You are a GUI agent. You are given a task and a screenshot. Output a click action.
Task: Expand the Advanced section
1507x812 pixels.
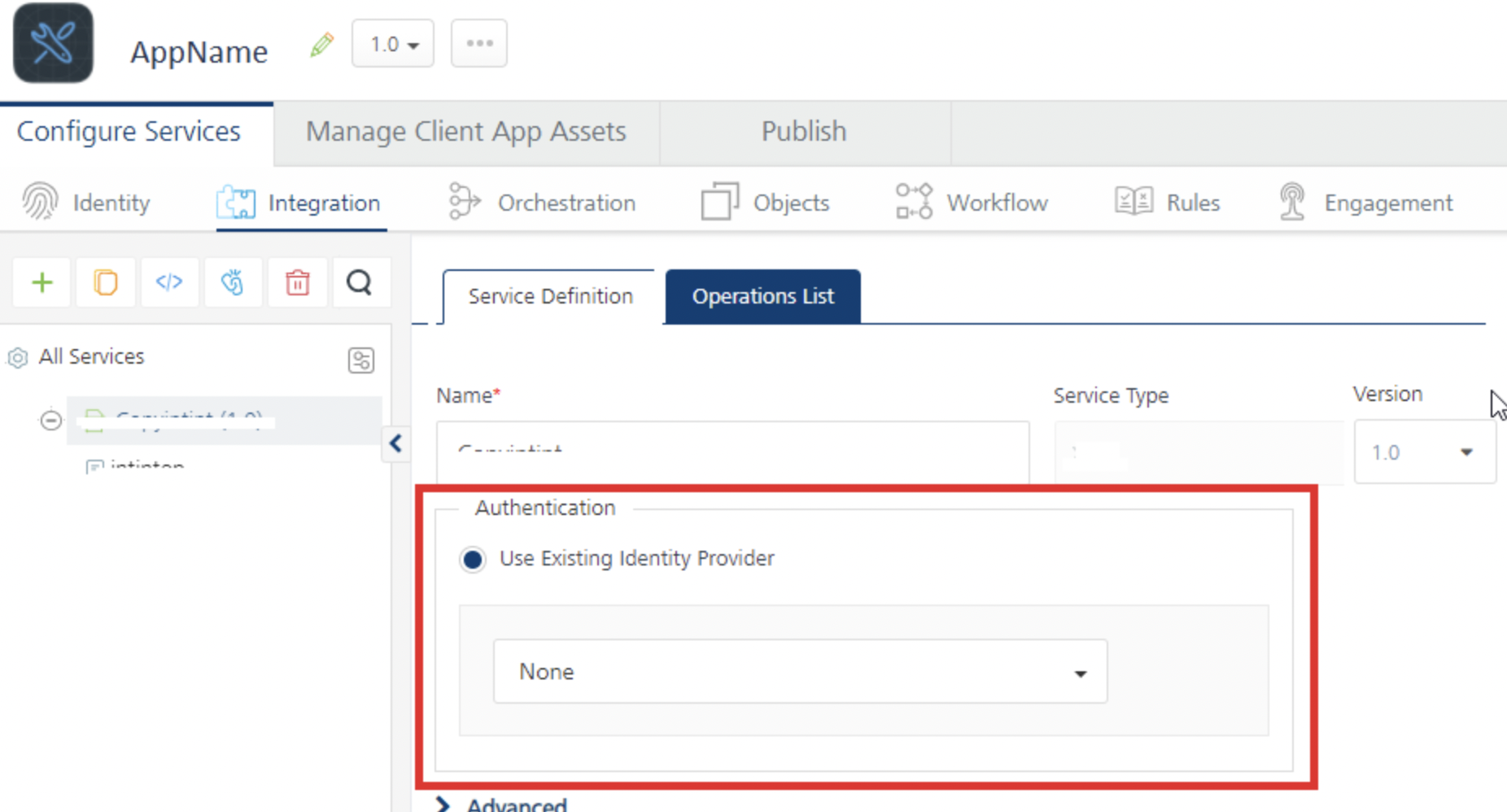pos(443,805)
